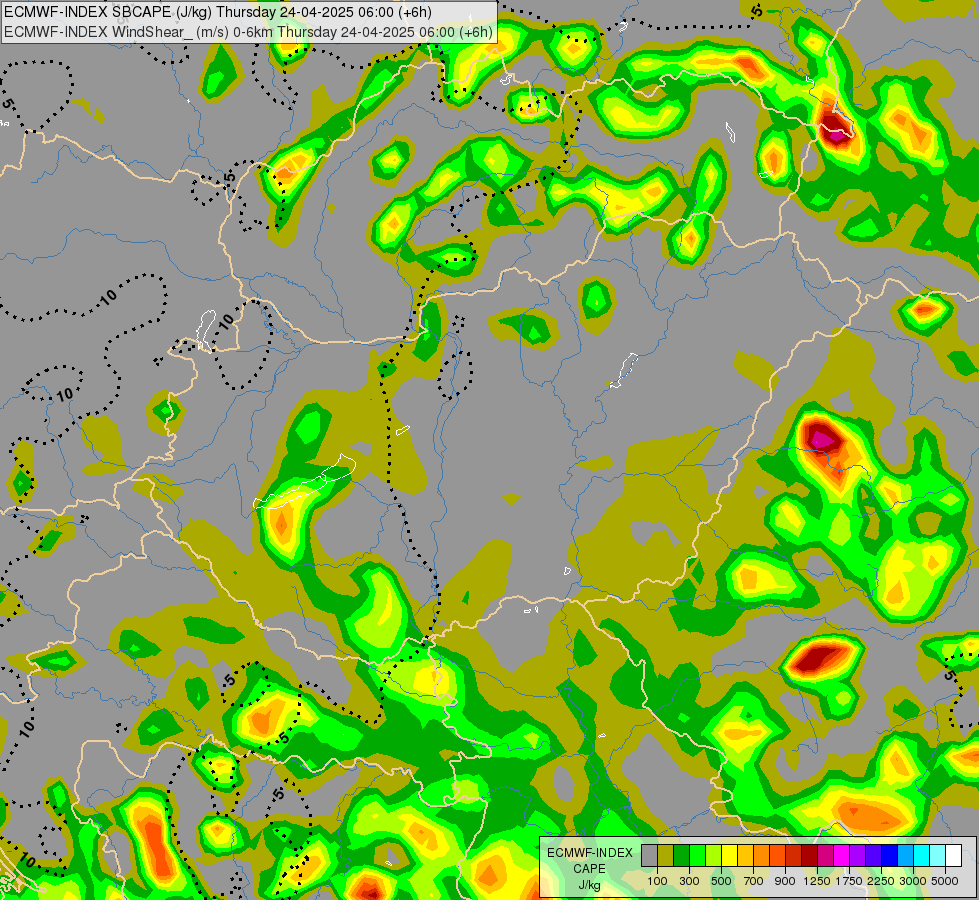The width and height of the screenshot is (979, 900).
Task: Click the lime yellow-green legend swatch
Action: point(714,855)
